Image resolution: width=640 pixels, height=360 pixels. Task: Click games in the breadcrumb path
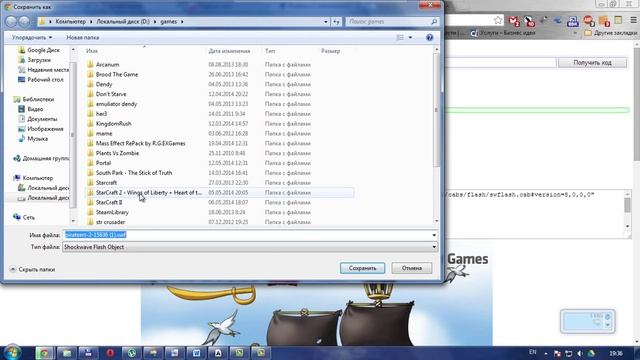[169, 22]
